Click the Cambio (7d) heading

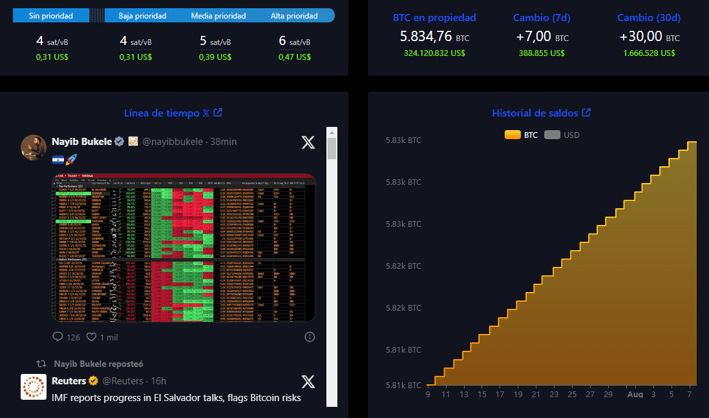(x=542, y=18)
